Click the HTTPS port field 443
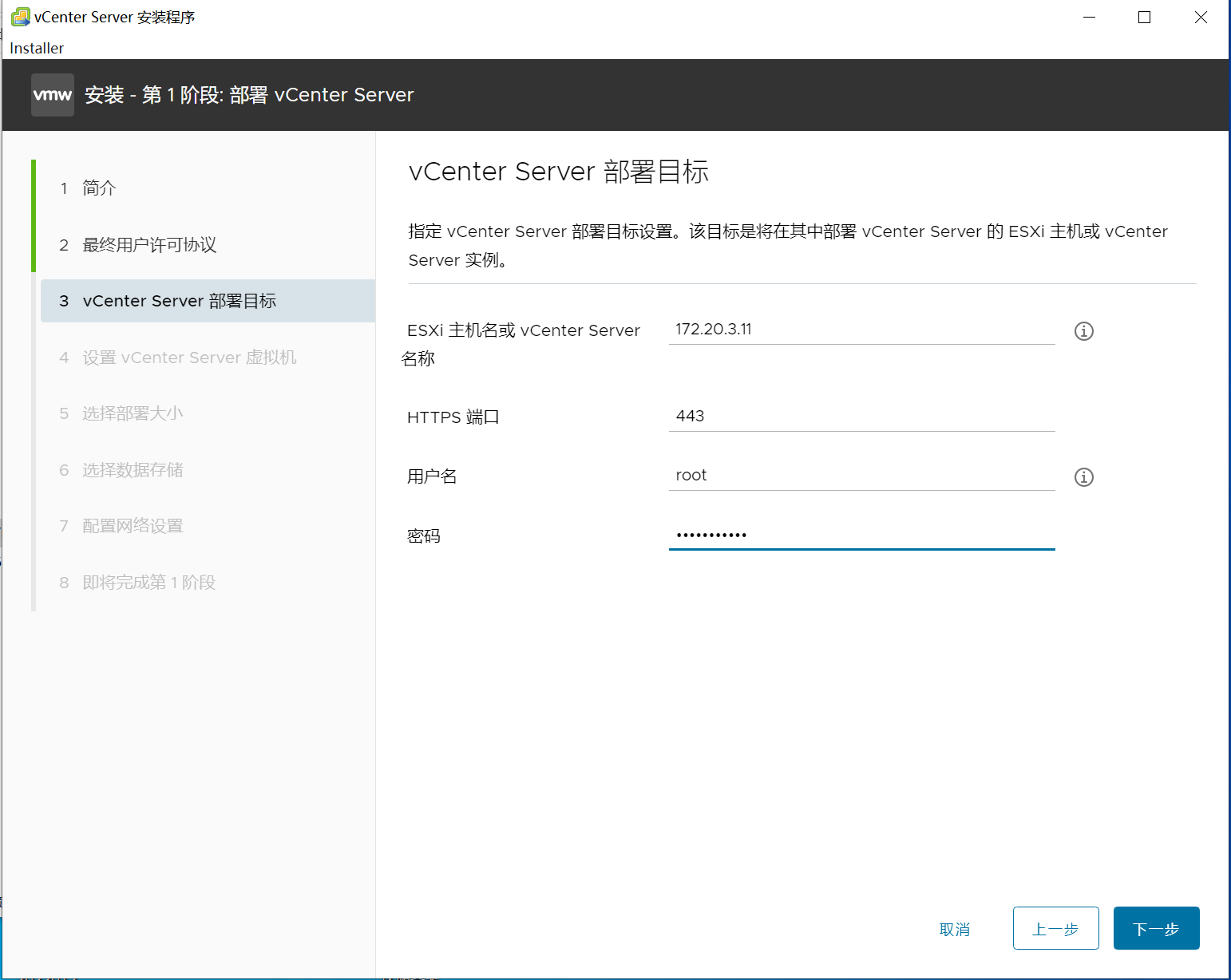The height and width of the screenshot is (980, 1231). click(x=861, y=417)
